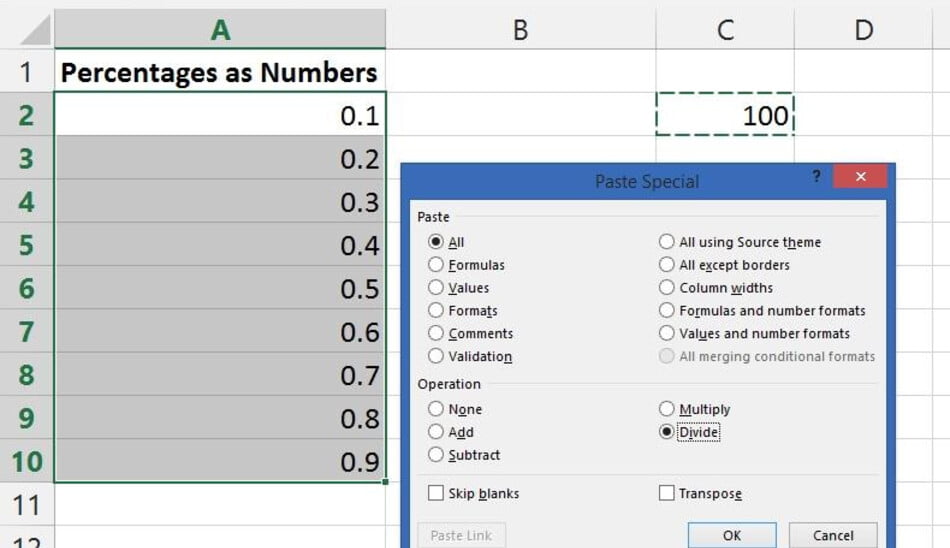Image resolution: width=950 pixels, height=548 pixels.
Task: Click the help question mark in Paste Special
Action: (x=816, y=176)
